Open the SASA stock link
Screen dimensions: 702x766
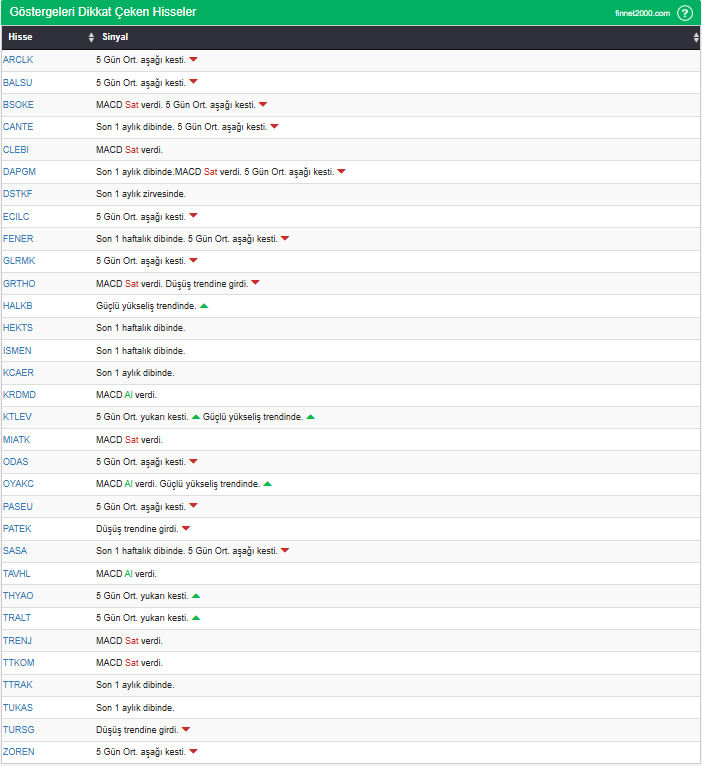click(15, 550)
